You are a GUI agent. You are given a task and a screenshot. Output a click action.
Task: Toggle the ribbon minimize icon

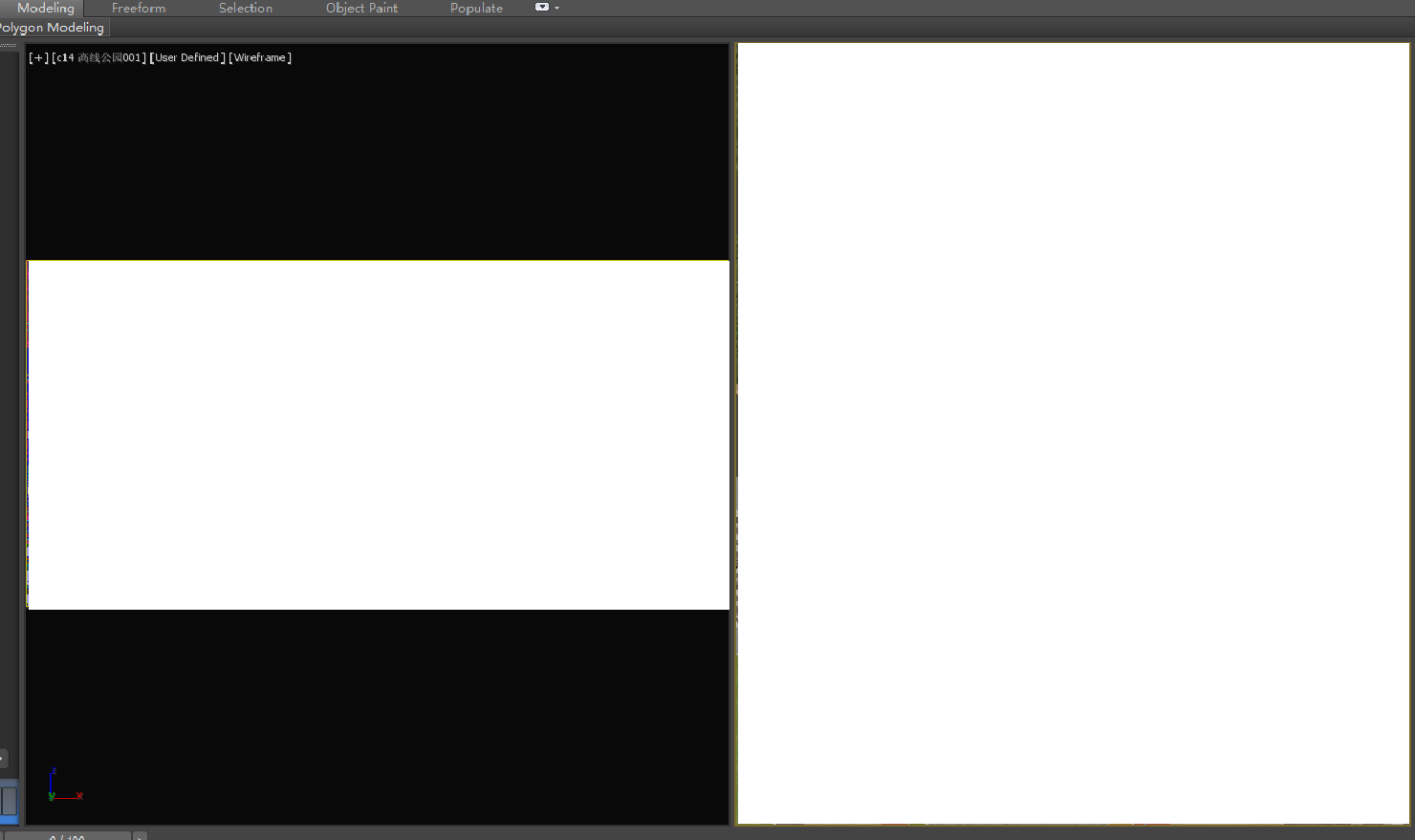(x=542, y=7)
